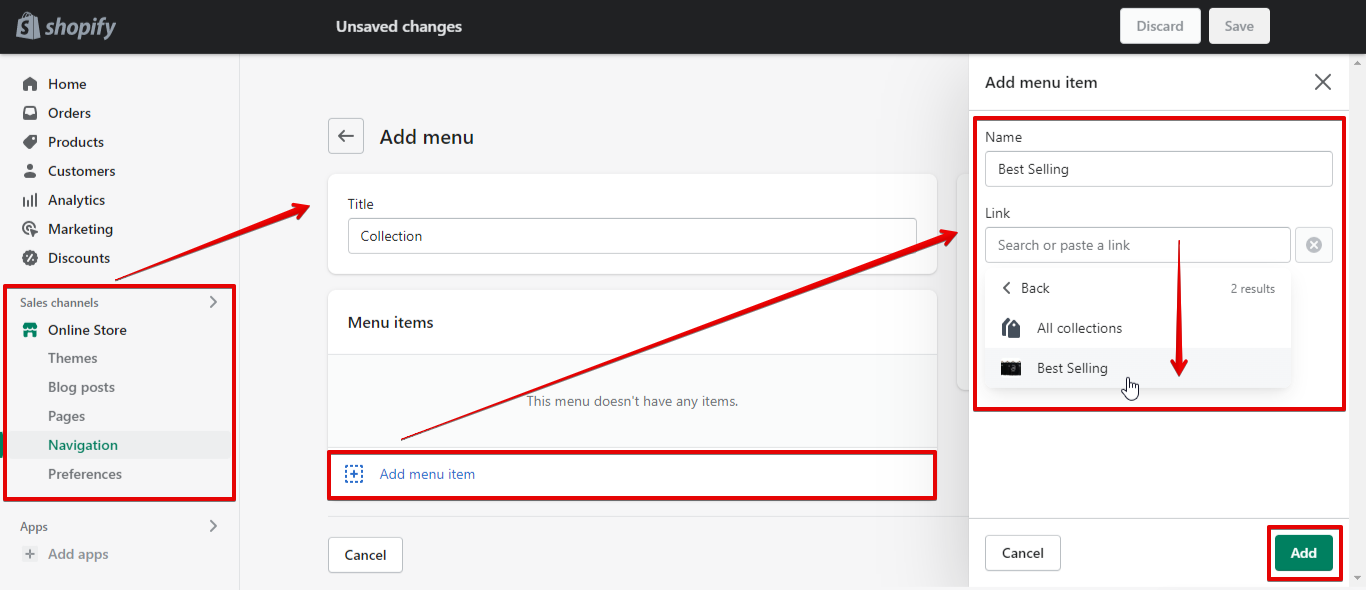Click the Discounts badge icon
The height and width of the screenshot is (590, 1367).
click(30, 258)
